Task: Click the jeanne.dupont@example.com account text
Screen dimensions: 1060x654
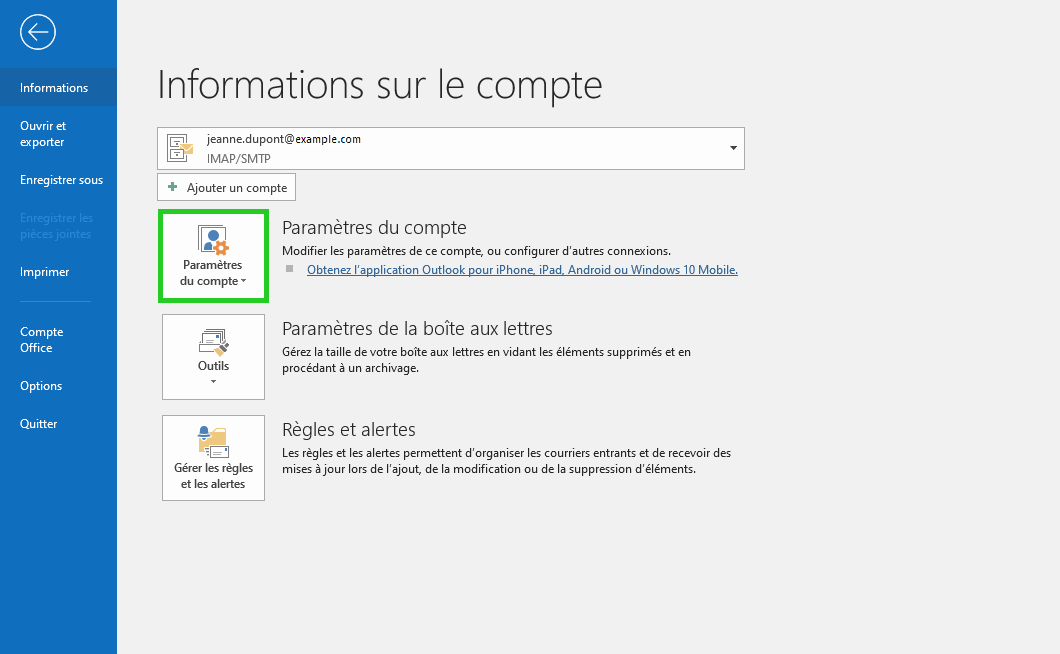Action: [x=284, y=139]
